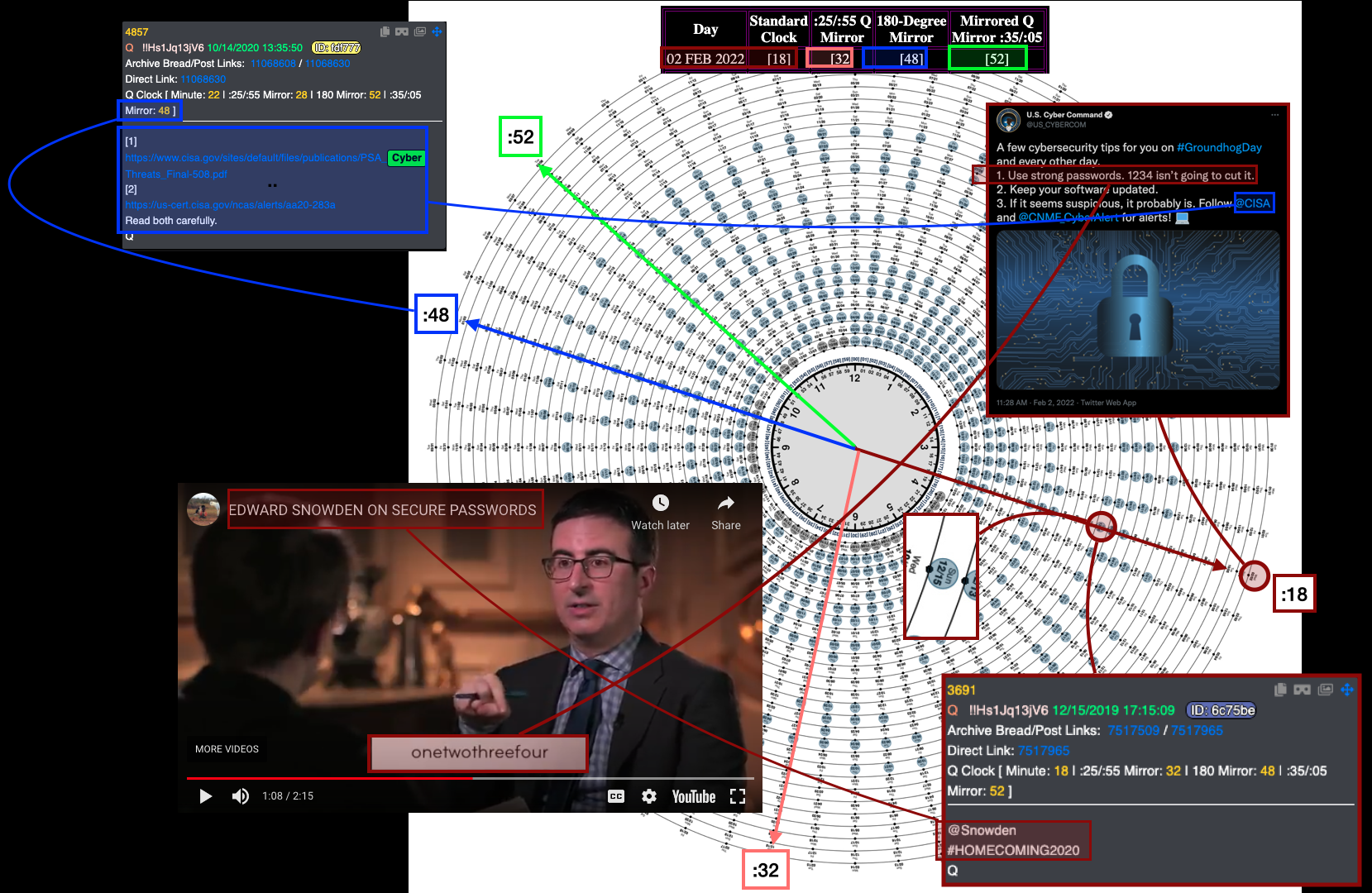Image resolution: width=1372 pixels, height=893 pixels.
Task: Click the Mirrored Q Mirror [52] cell
Action: coord(997,59)
